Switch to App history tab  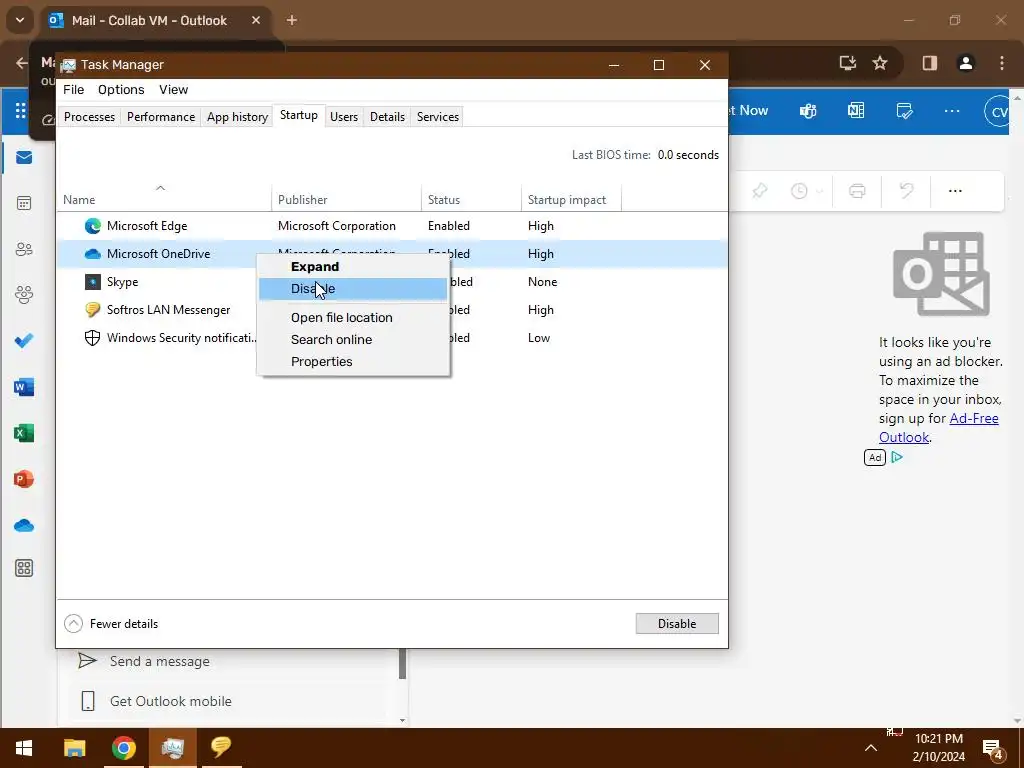(237, 117)
